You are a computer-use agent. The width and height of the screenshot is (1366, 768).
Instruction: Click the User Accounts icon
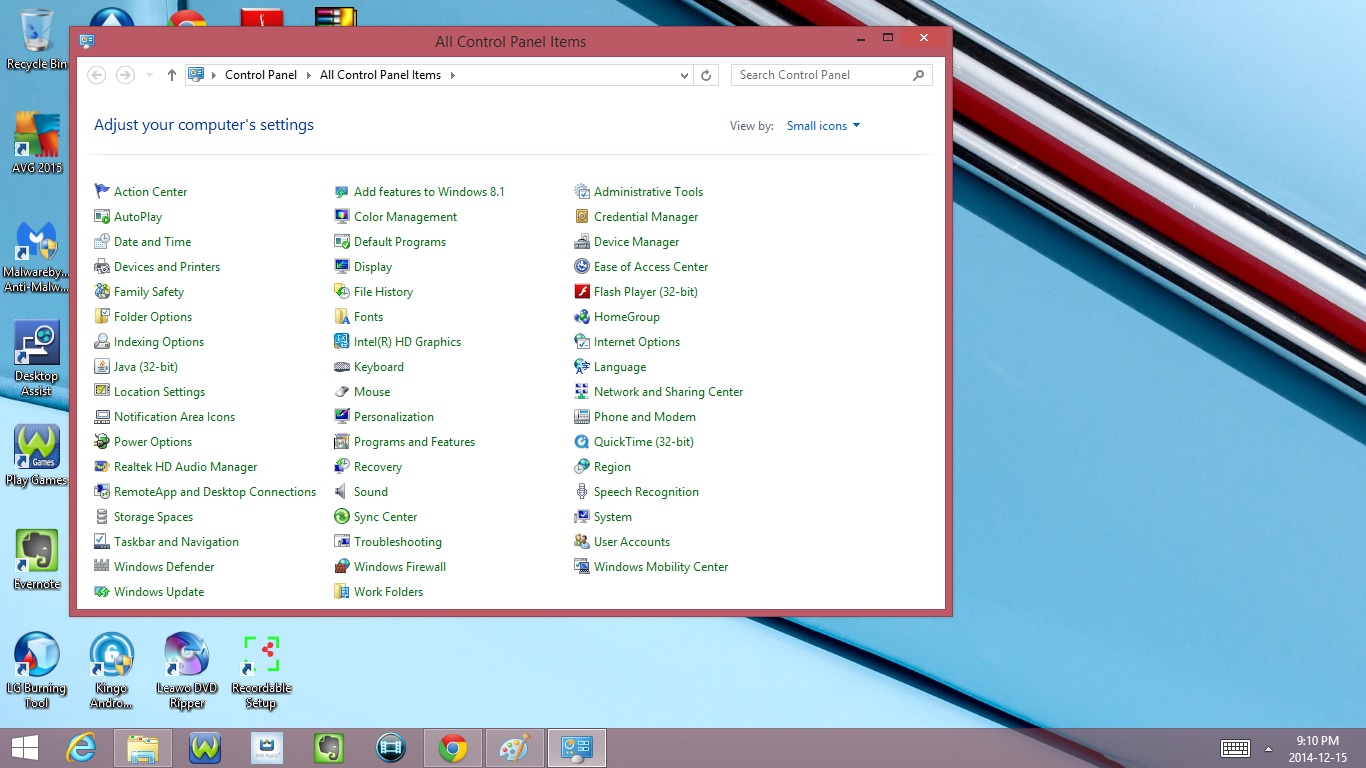click(582, 541)
